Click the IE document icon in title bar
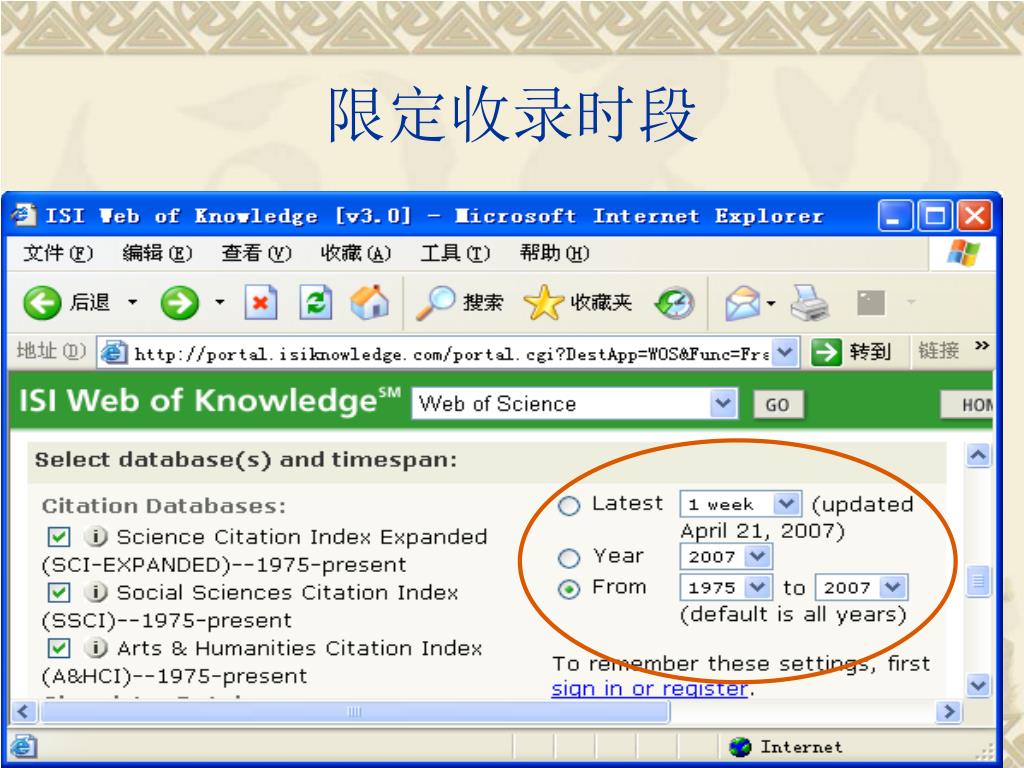The height and width of the screenshot is (768, 1024). click(x=24, y=214)
